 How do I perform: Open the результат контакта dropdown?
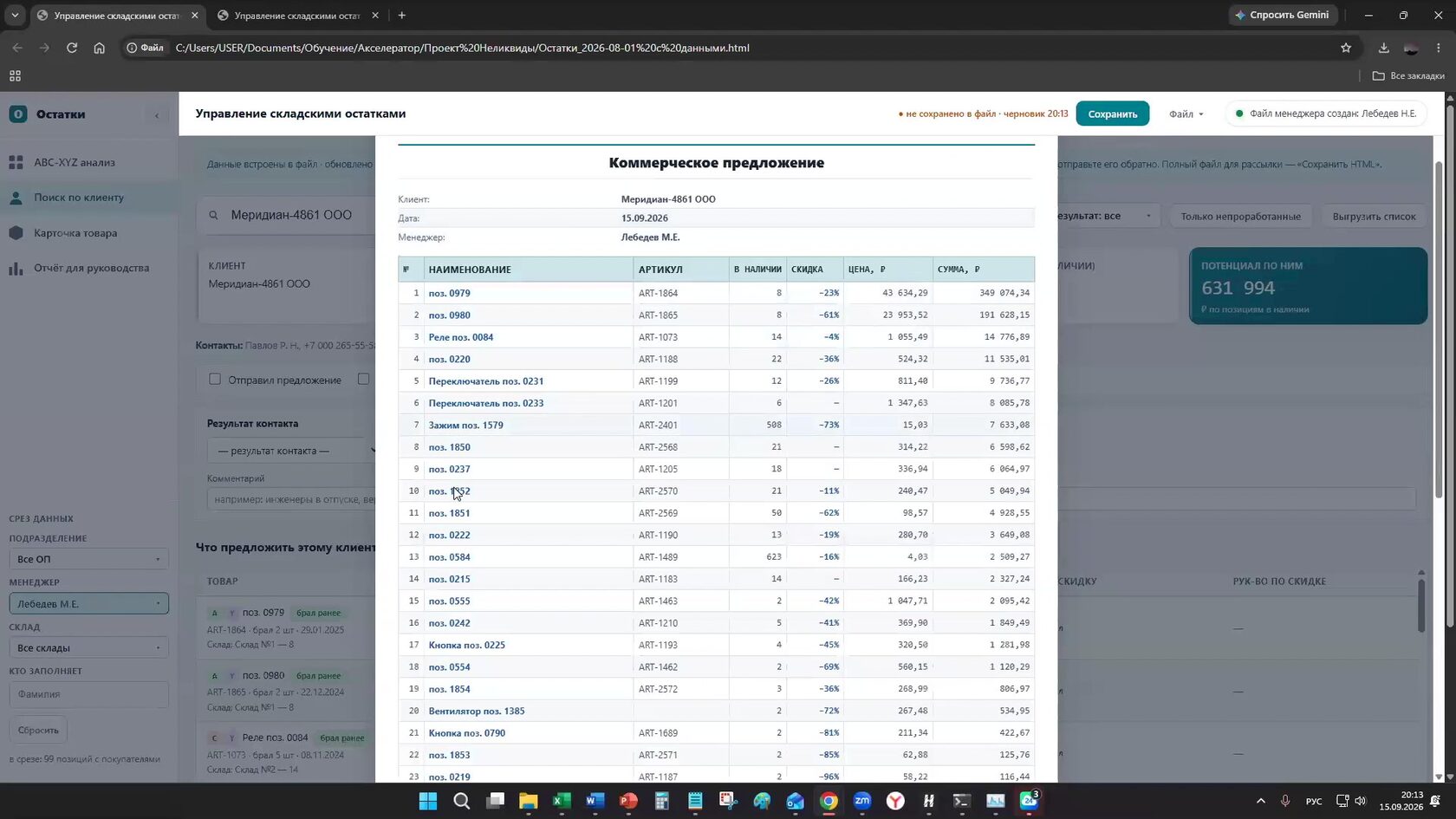pyautogui.click(x=291, y=451)
